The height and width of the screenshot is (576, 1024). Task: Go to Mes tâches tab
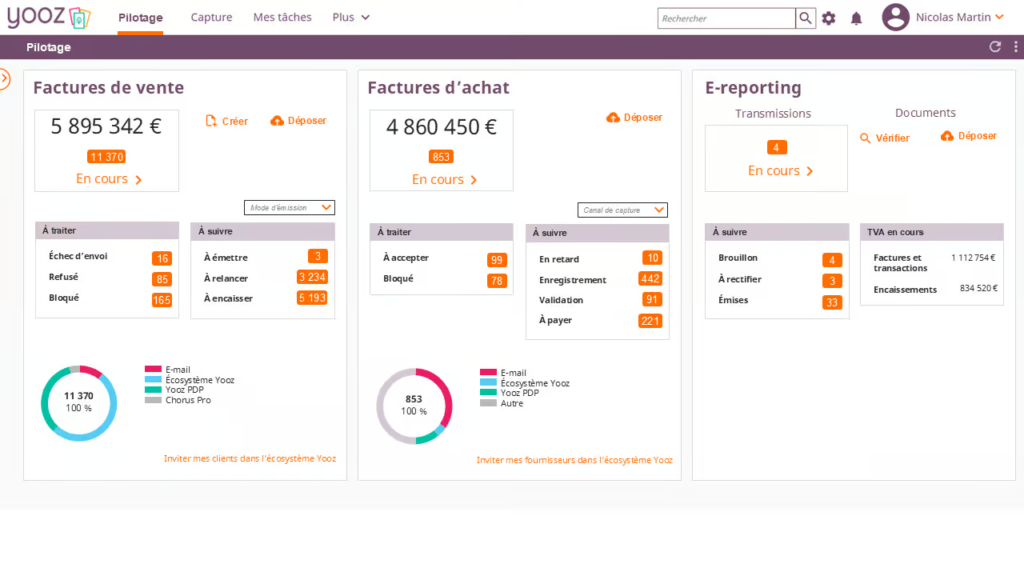282,17
